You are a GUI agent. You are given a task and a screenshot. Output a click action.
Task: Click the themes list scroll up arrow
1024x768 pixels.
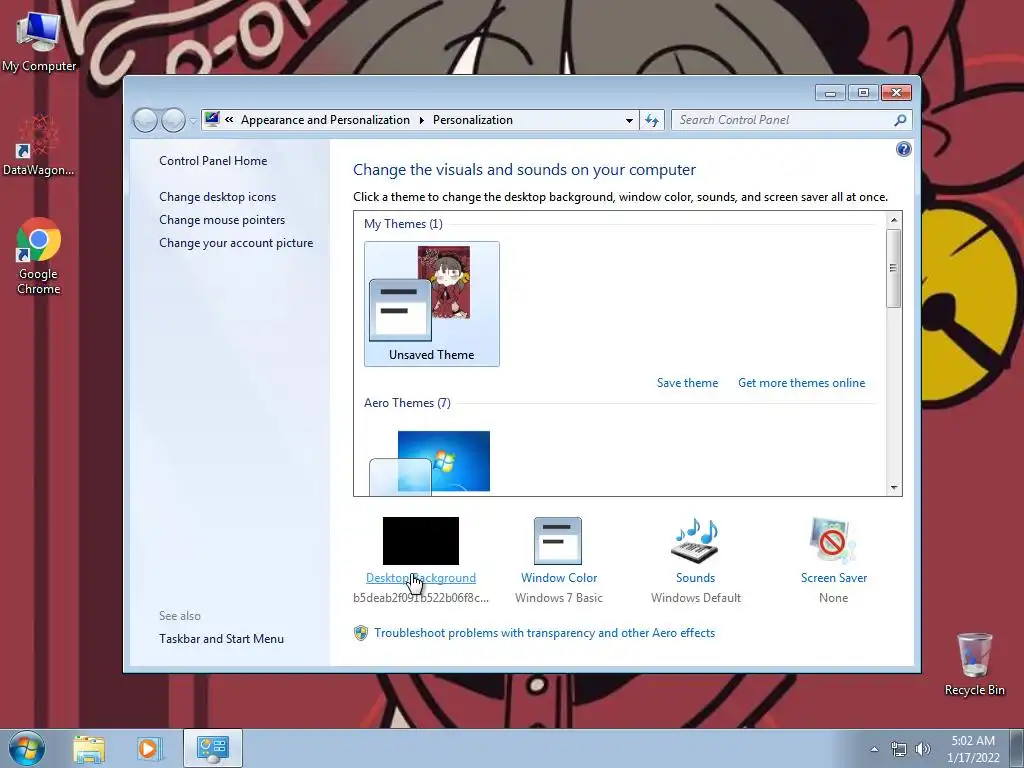894,220
